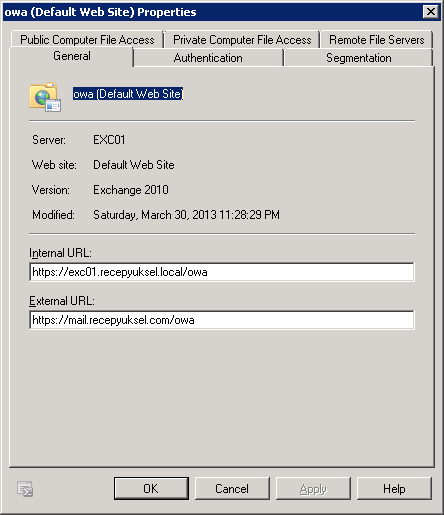Click the Internal URL label

(x=60, y=253)
